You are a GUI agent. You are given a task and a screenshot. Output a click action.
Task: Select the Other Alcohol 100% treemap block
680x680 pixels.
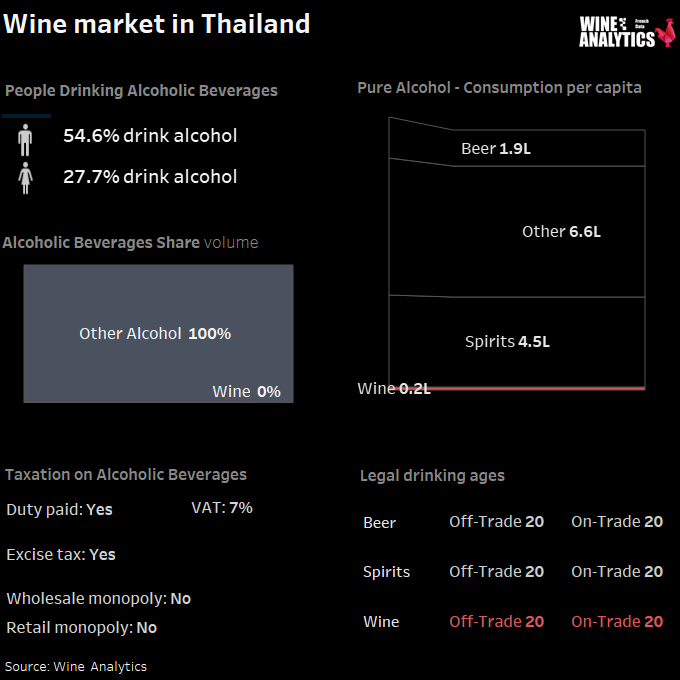[x=158, y=333]
